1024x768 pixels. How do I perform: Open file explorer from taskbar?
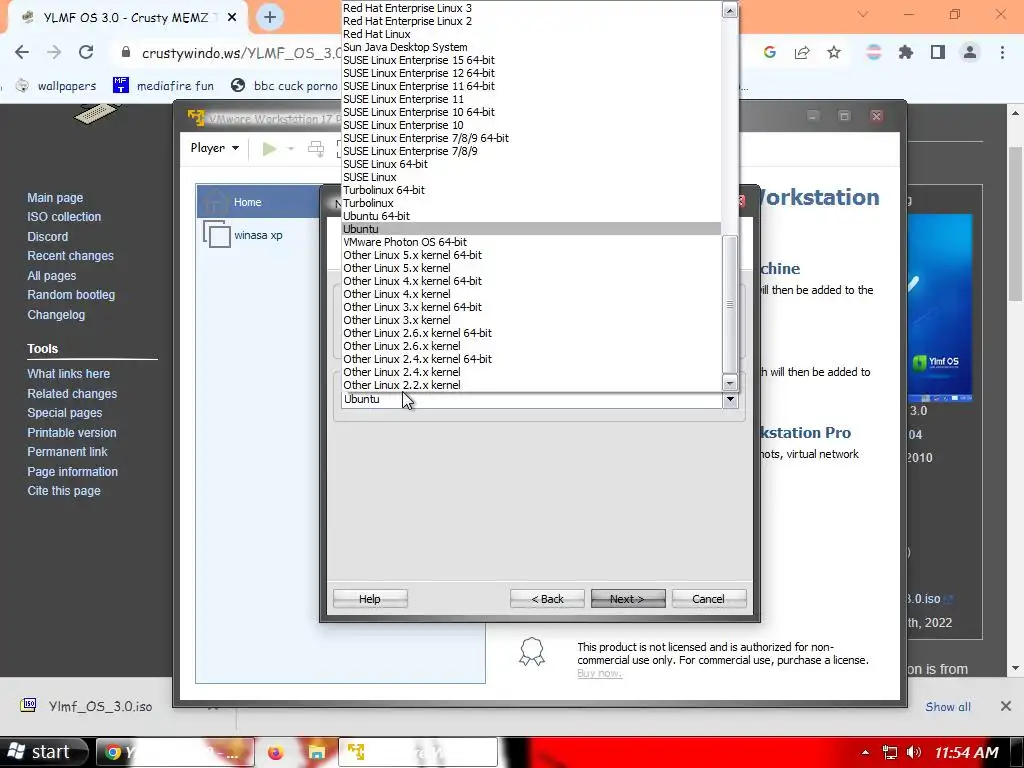coord(317,752)
